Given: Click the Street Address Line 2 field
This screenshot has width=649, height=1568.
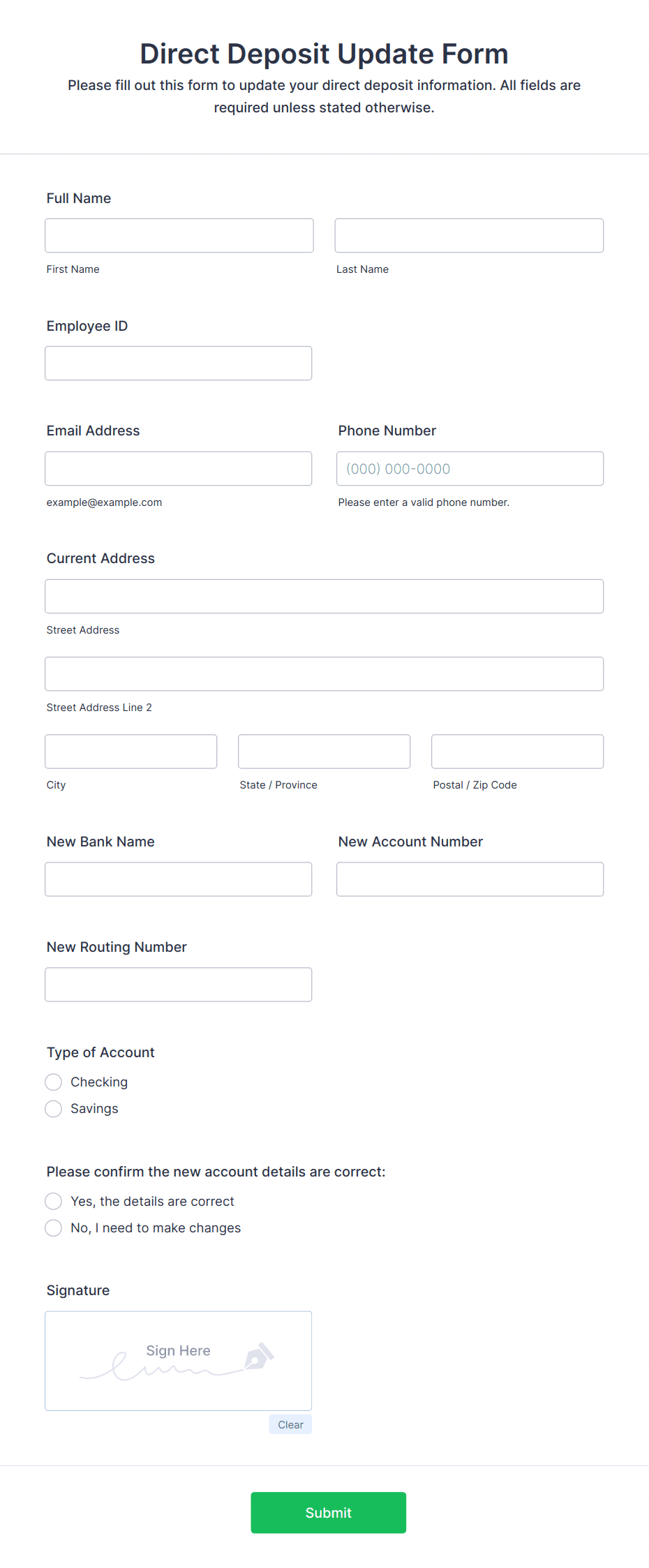Looking at the screenshot, I should (x=324, y=673).
